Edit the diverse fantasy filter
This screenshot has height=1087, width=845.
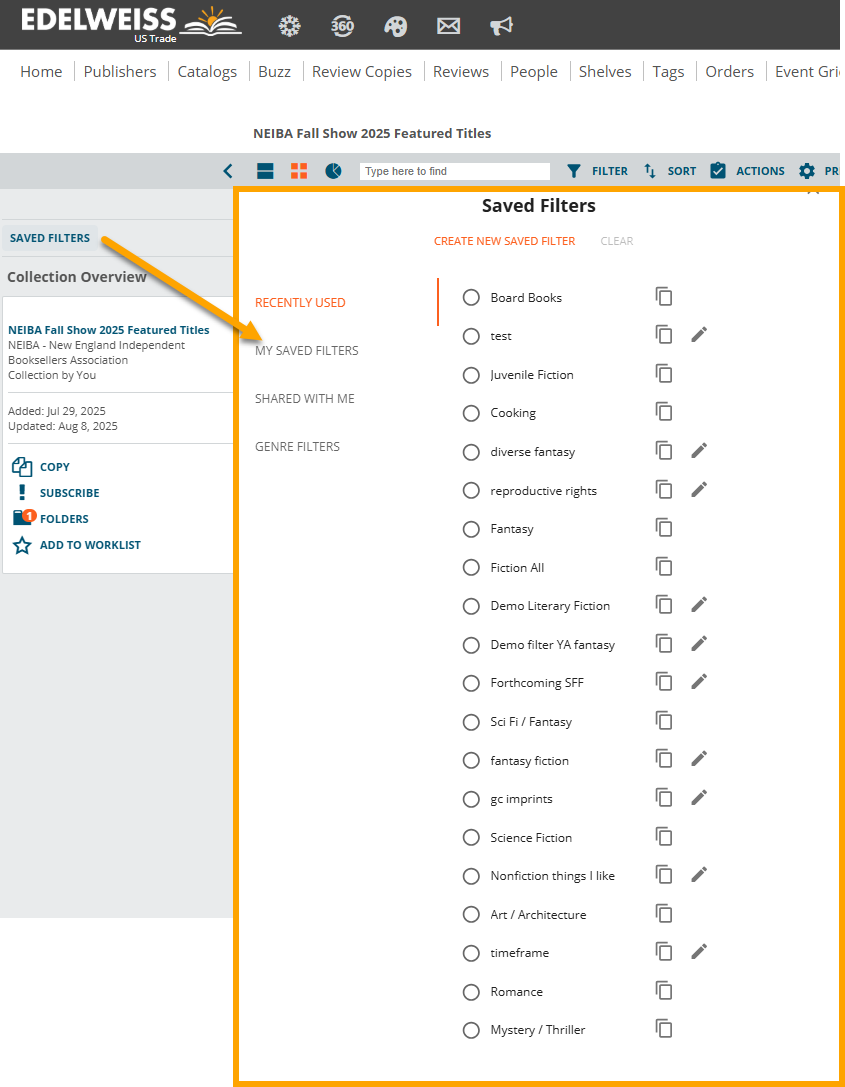pos(699,451)
